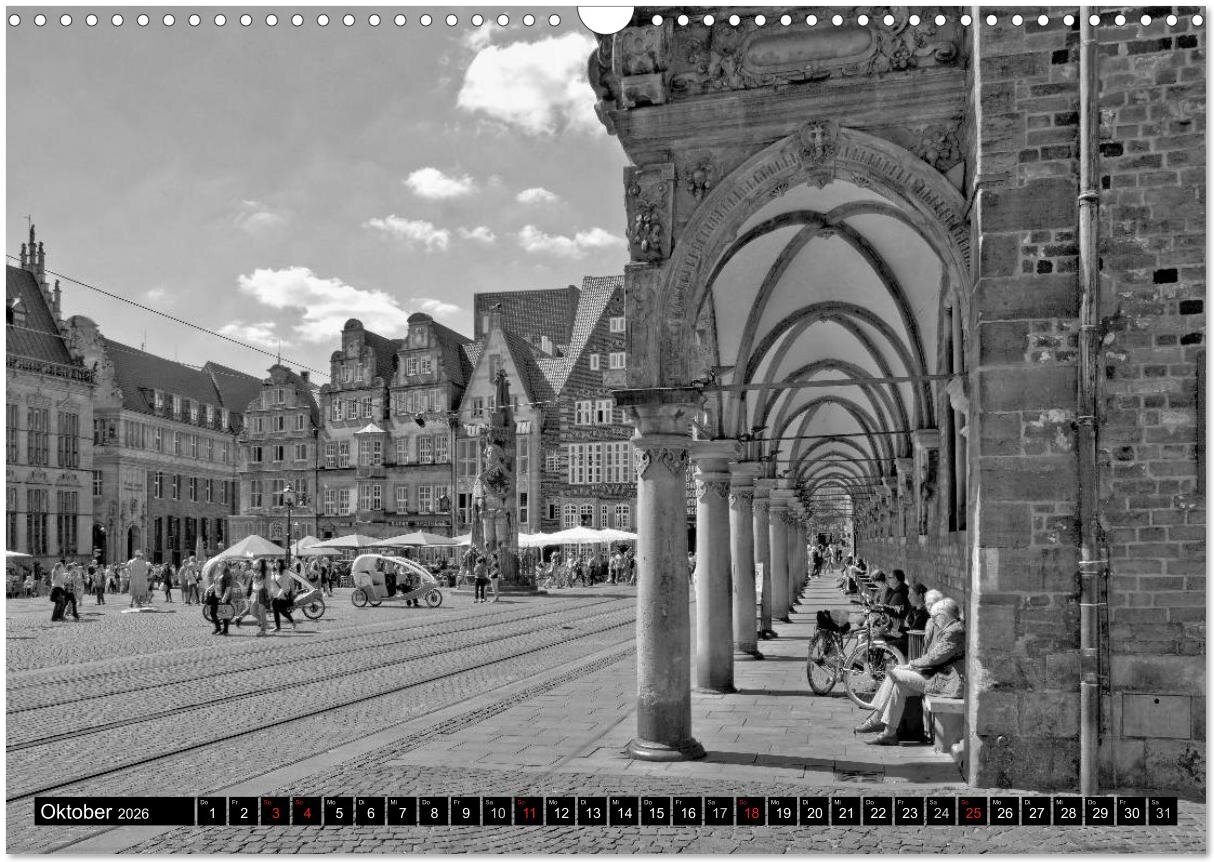Select day 1 in the calendar strip
The image size is (1214, 862).
point(211,811)
